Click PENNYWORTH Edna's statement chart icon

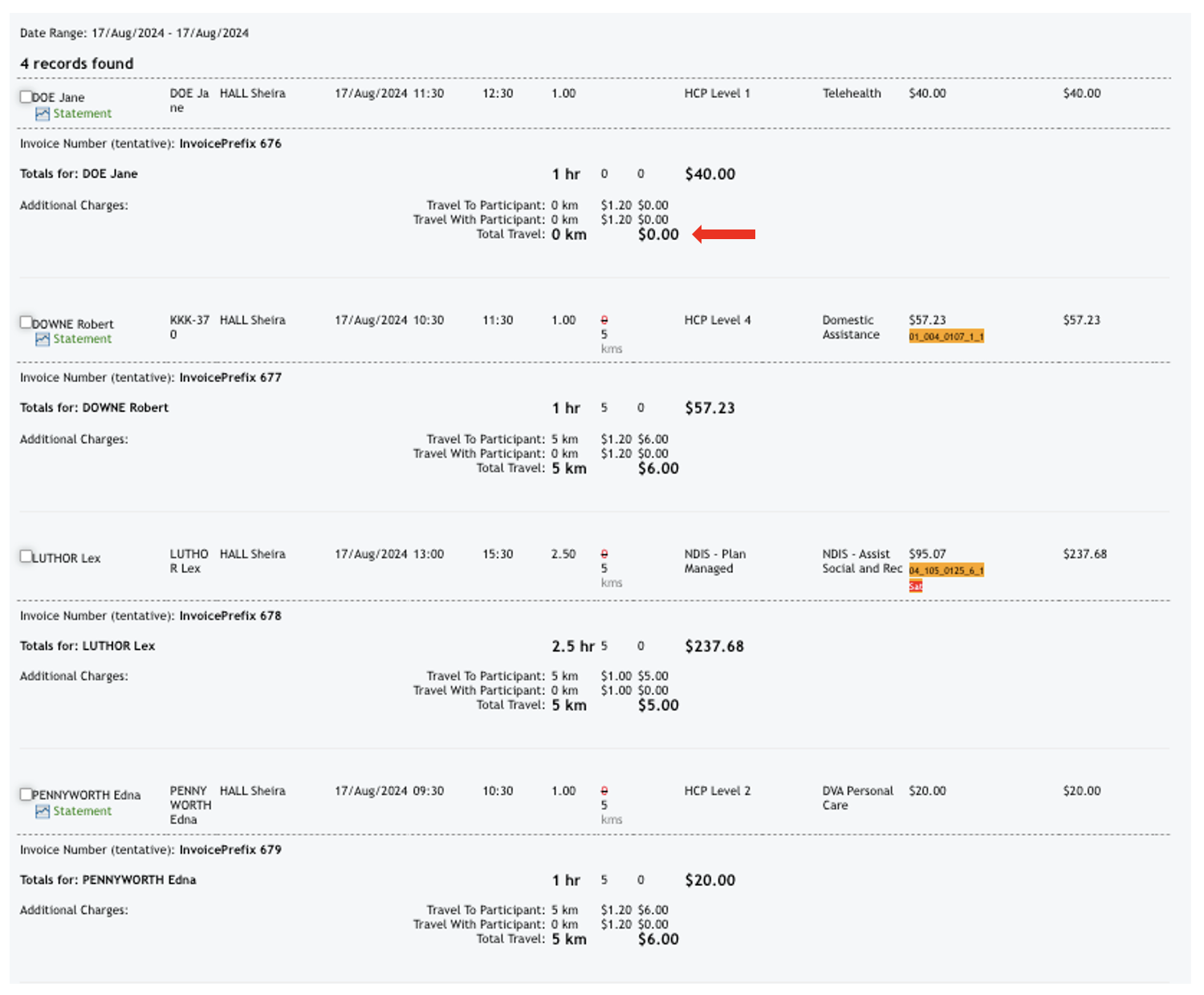tap(43, 811)
